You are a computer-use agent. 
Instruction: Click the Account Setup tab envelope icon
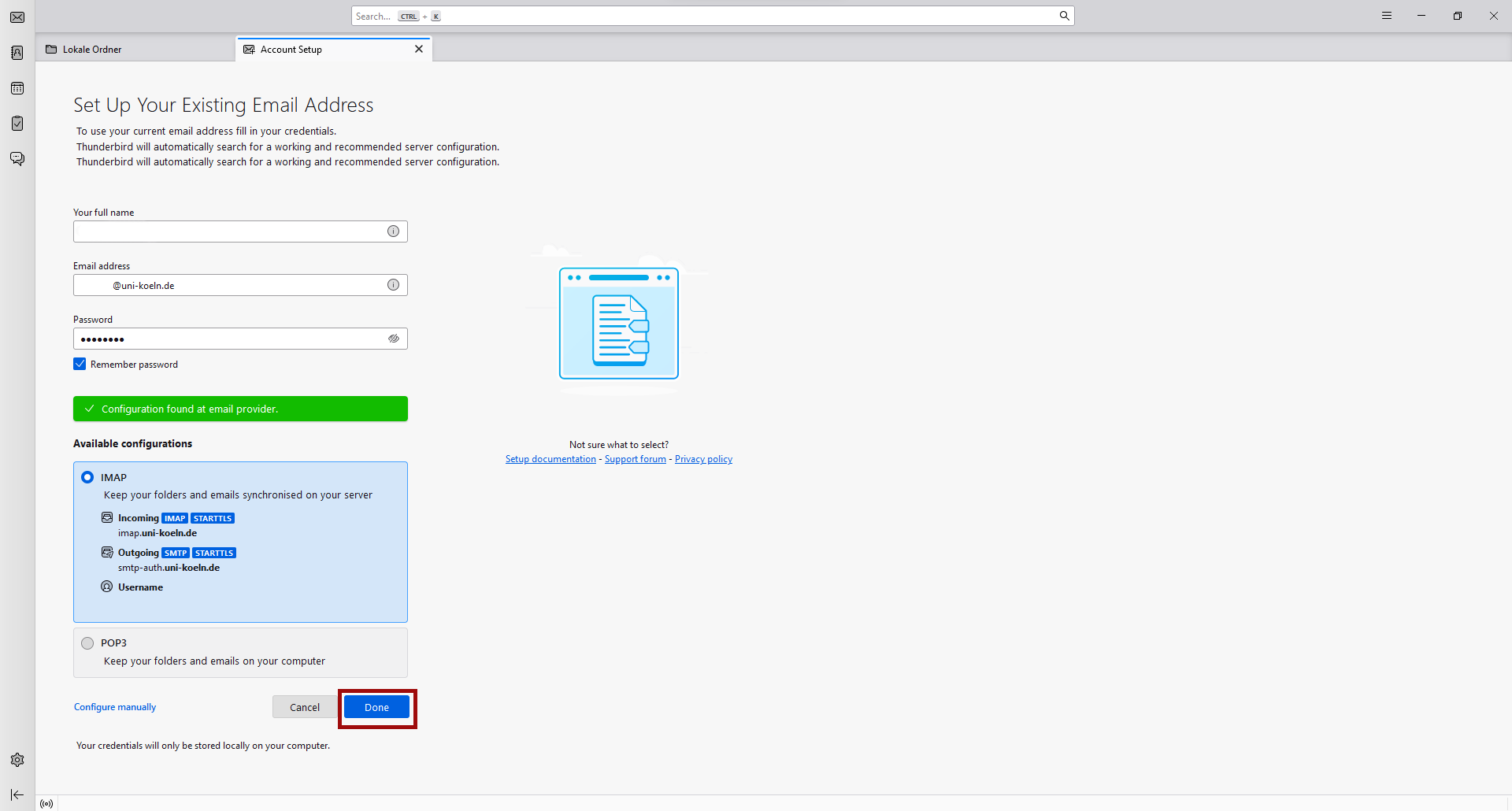(x=249, y=49)
